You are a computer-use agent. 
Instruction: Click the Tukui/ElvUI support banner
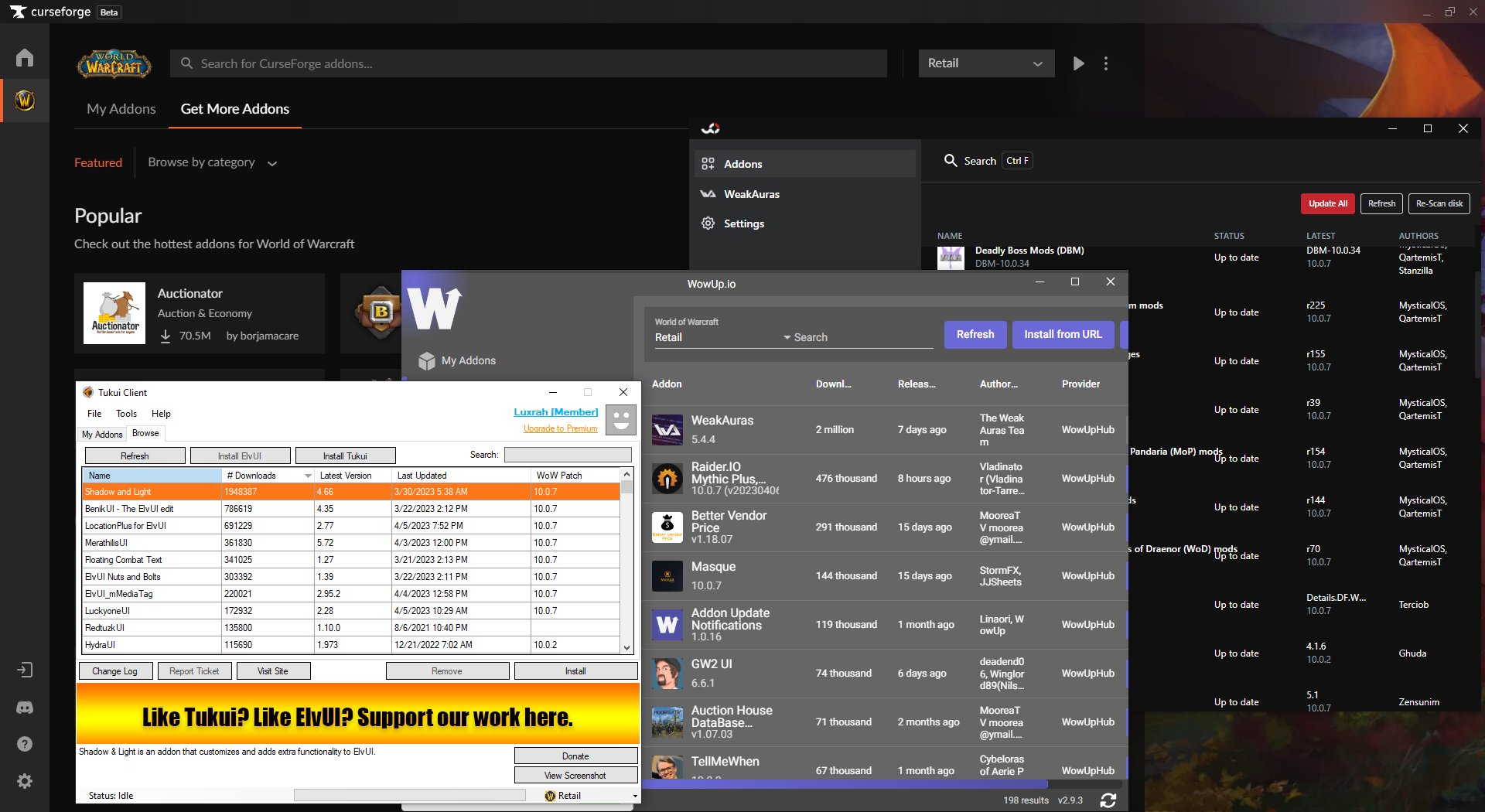pos(358,714)
